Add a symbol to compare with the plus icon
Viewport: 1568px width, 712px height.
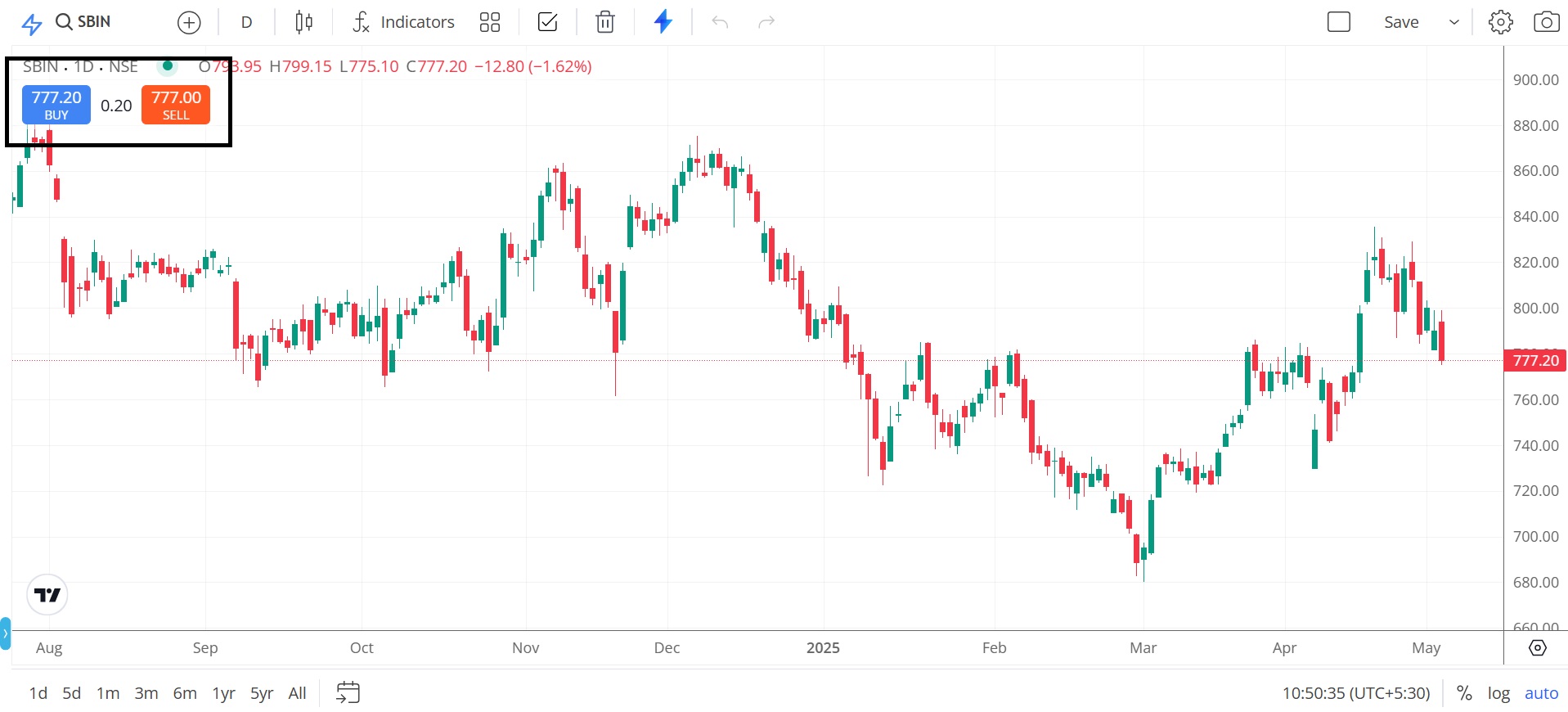coord(189,23)
